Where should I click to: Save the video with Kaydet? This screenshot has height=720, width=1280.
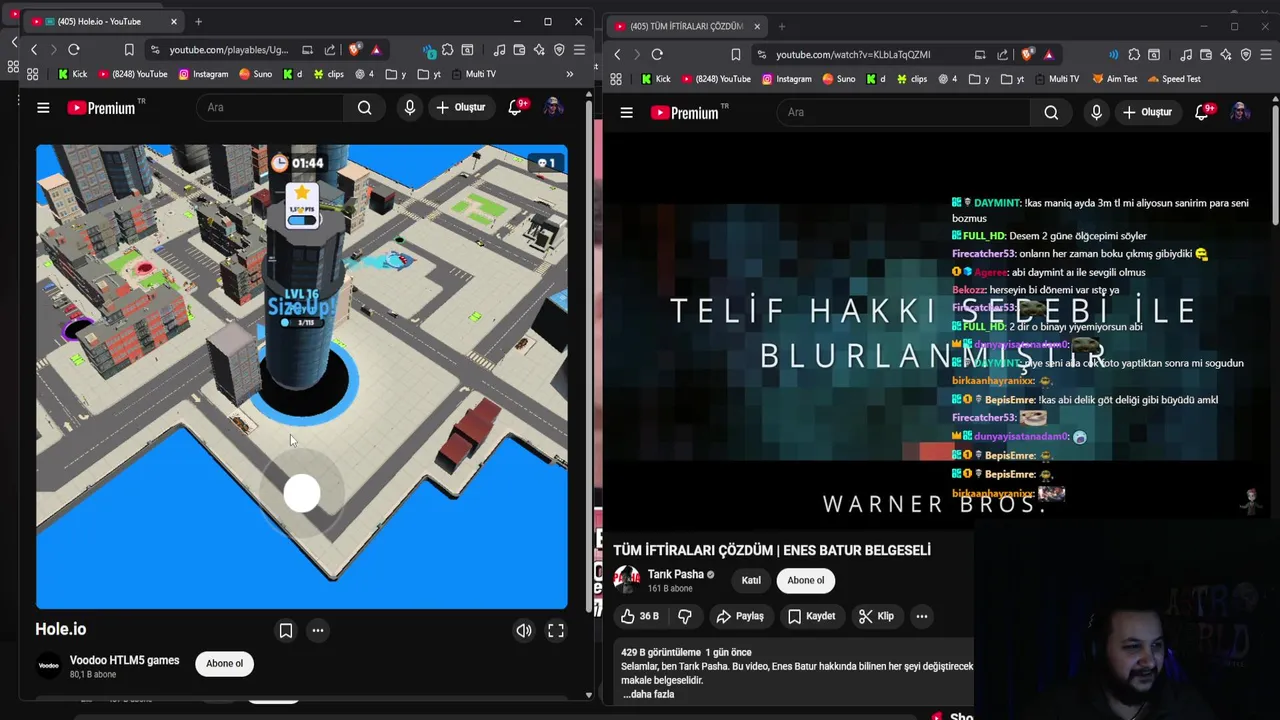(811, 616)
